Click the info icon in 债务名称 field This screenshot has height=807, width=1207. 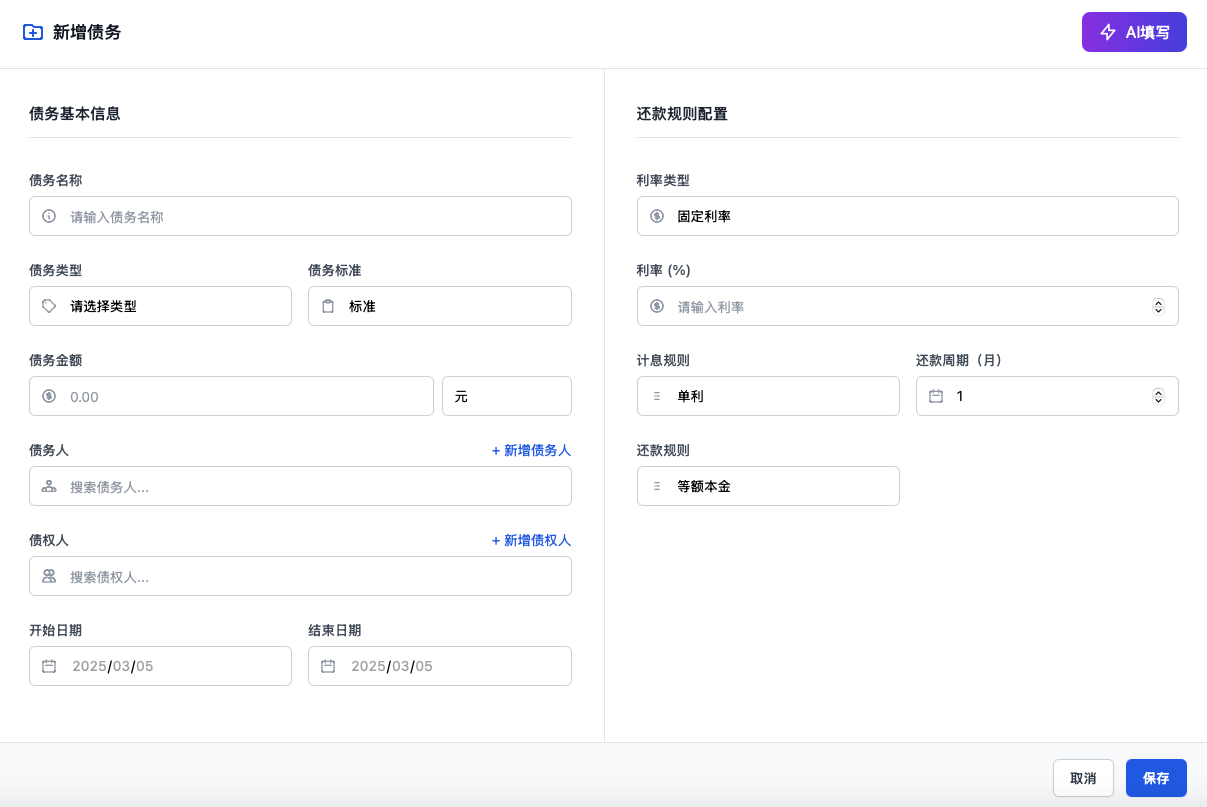49,216
